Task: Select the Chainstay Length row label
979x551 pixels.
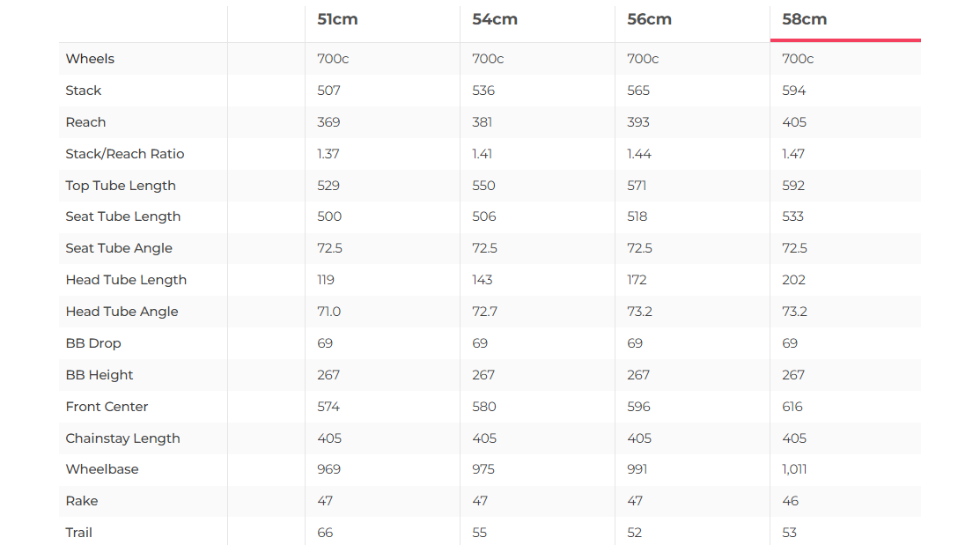Action: coord(123,438)
